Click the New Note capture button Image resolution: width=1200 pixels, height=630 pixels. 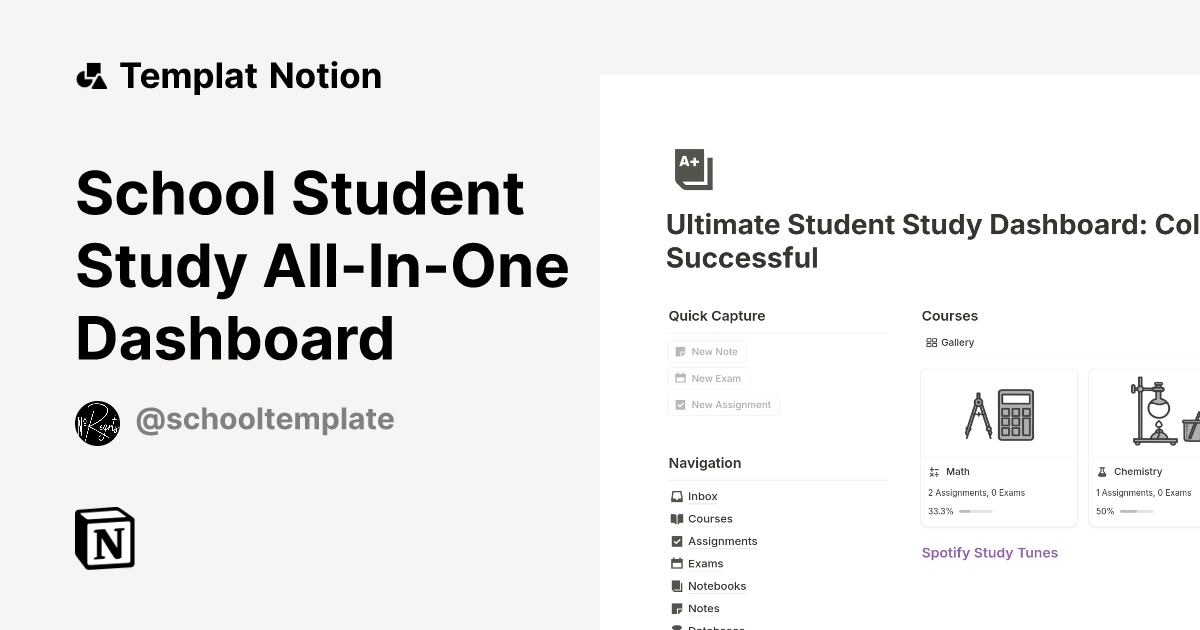pyautogui.click(x=707, y=351)
